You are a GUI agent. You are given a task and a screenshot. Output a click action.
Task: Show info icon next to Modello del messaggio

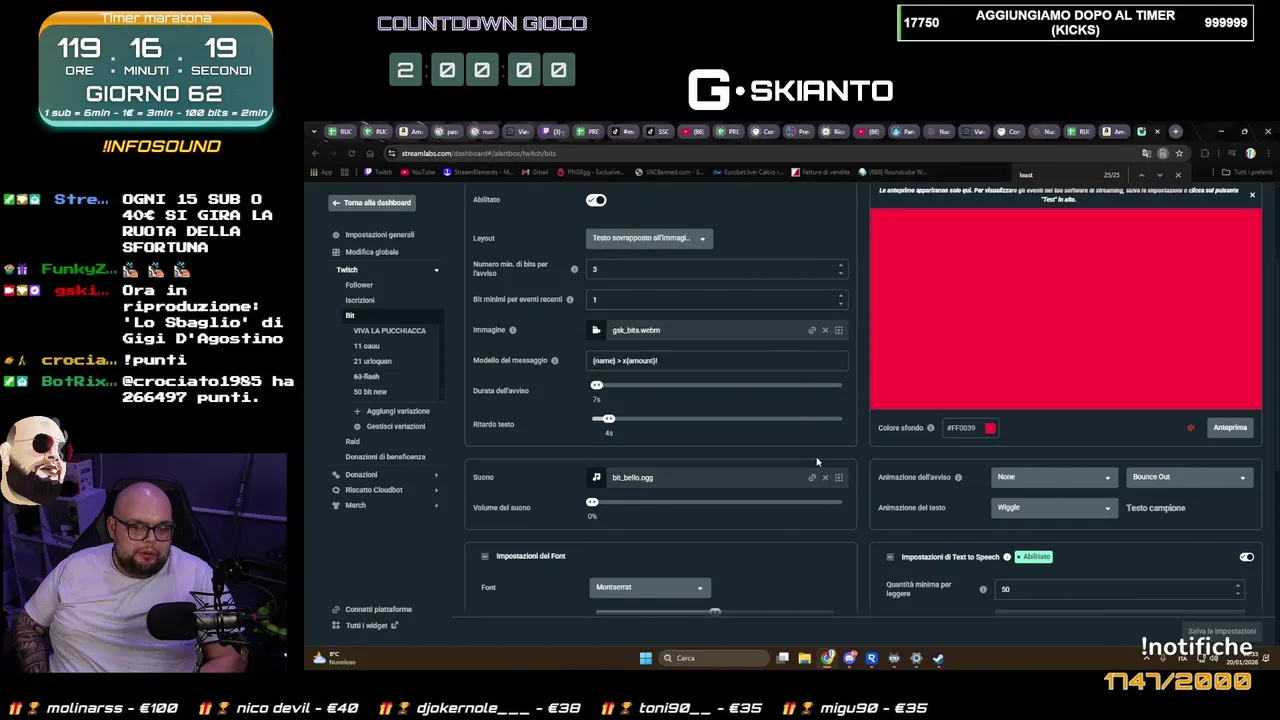coord(555,360)
